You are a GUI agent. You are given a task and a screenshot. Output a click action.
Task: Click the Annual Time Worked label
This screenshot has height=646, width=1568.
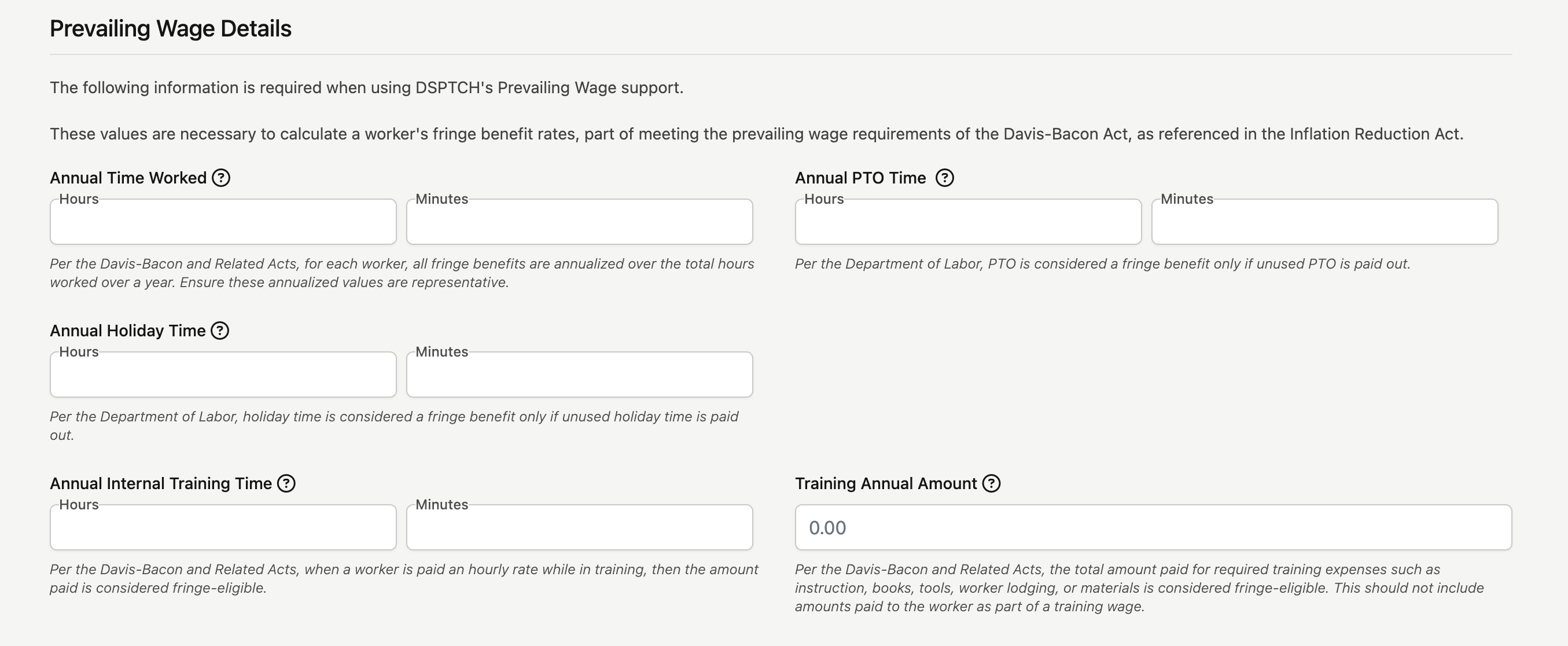pos(128,178)
